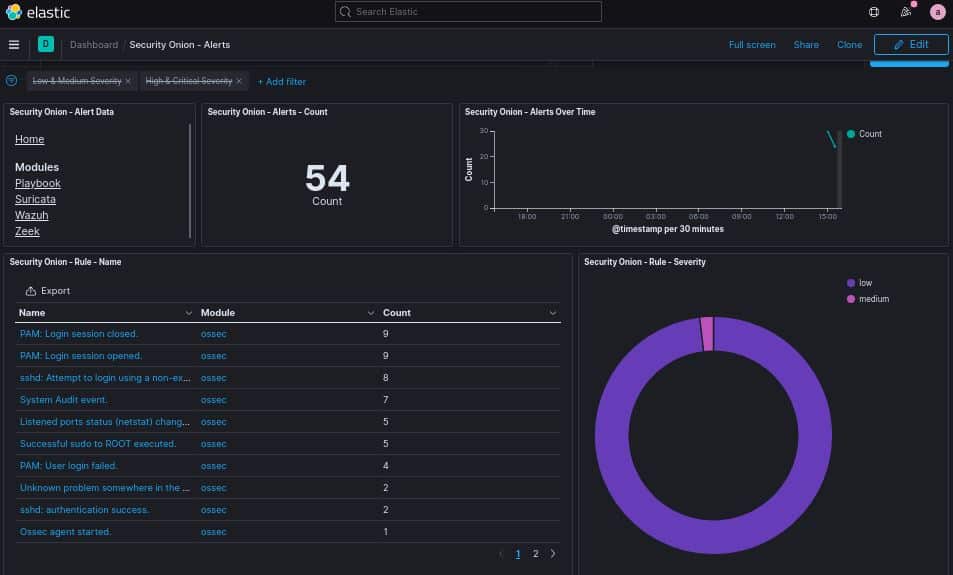Open the Zeek module link
953x575 pixels.
click(27, 231)
